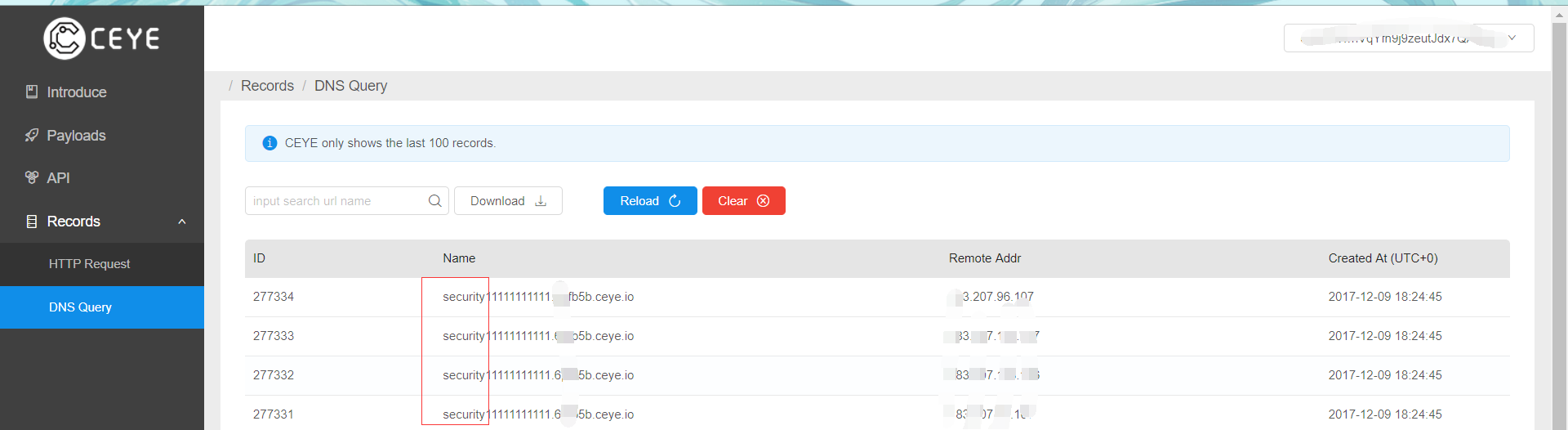Click the clear X circle icon
The width and height of the screenshot is (1568, 430).
coord(763,201)
